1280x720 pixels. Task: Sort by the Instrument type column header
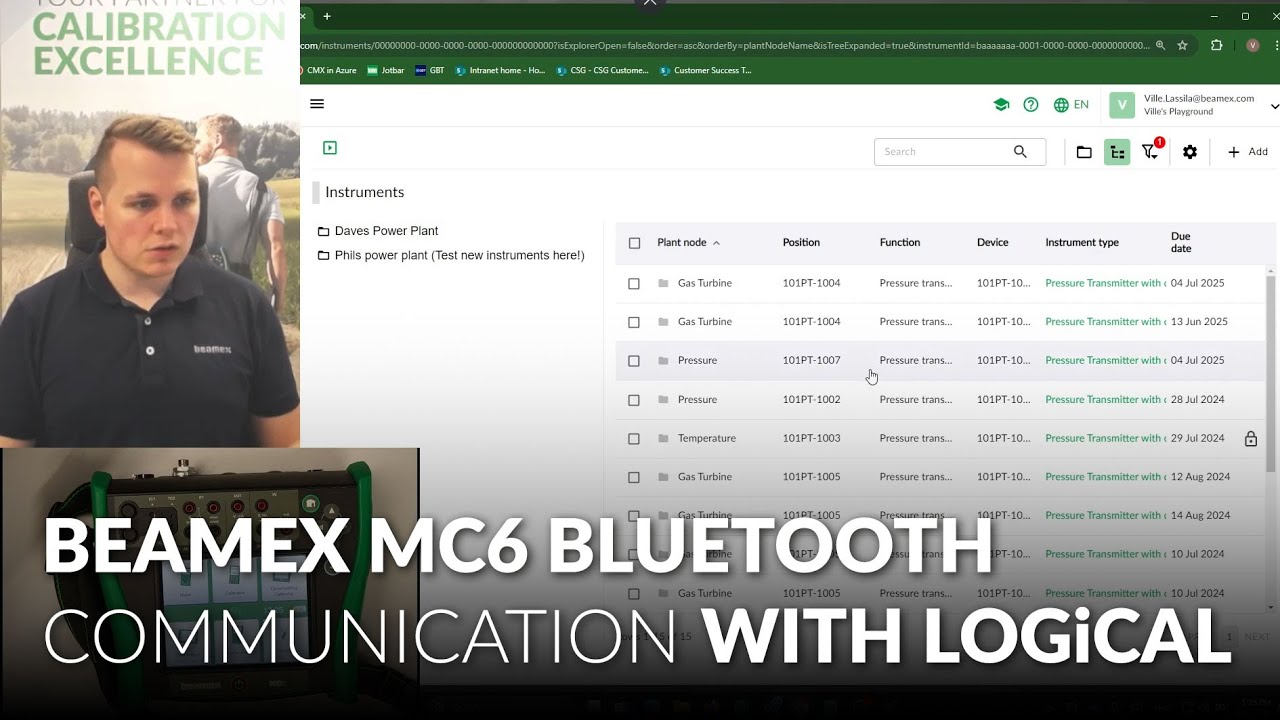click(1082, 243)
